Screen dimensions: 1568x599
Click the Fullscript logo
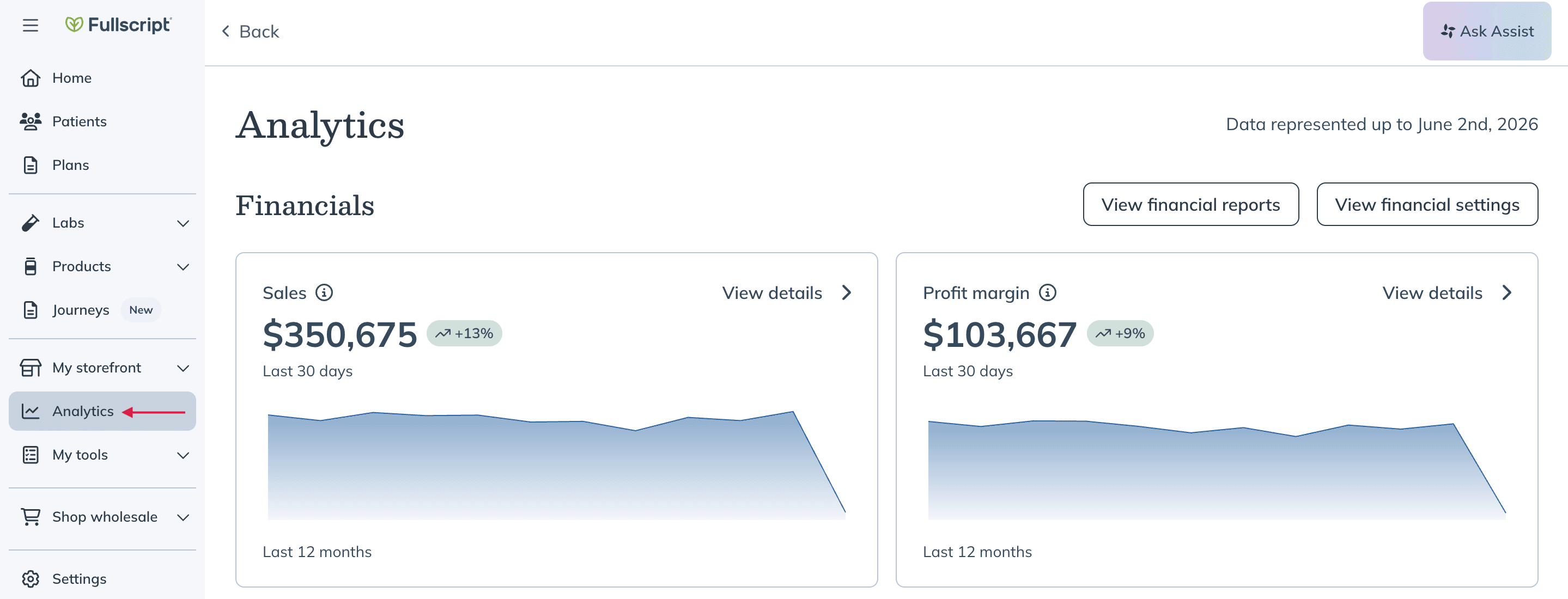pyautogui.click(x=119, y=25)
